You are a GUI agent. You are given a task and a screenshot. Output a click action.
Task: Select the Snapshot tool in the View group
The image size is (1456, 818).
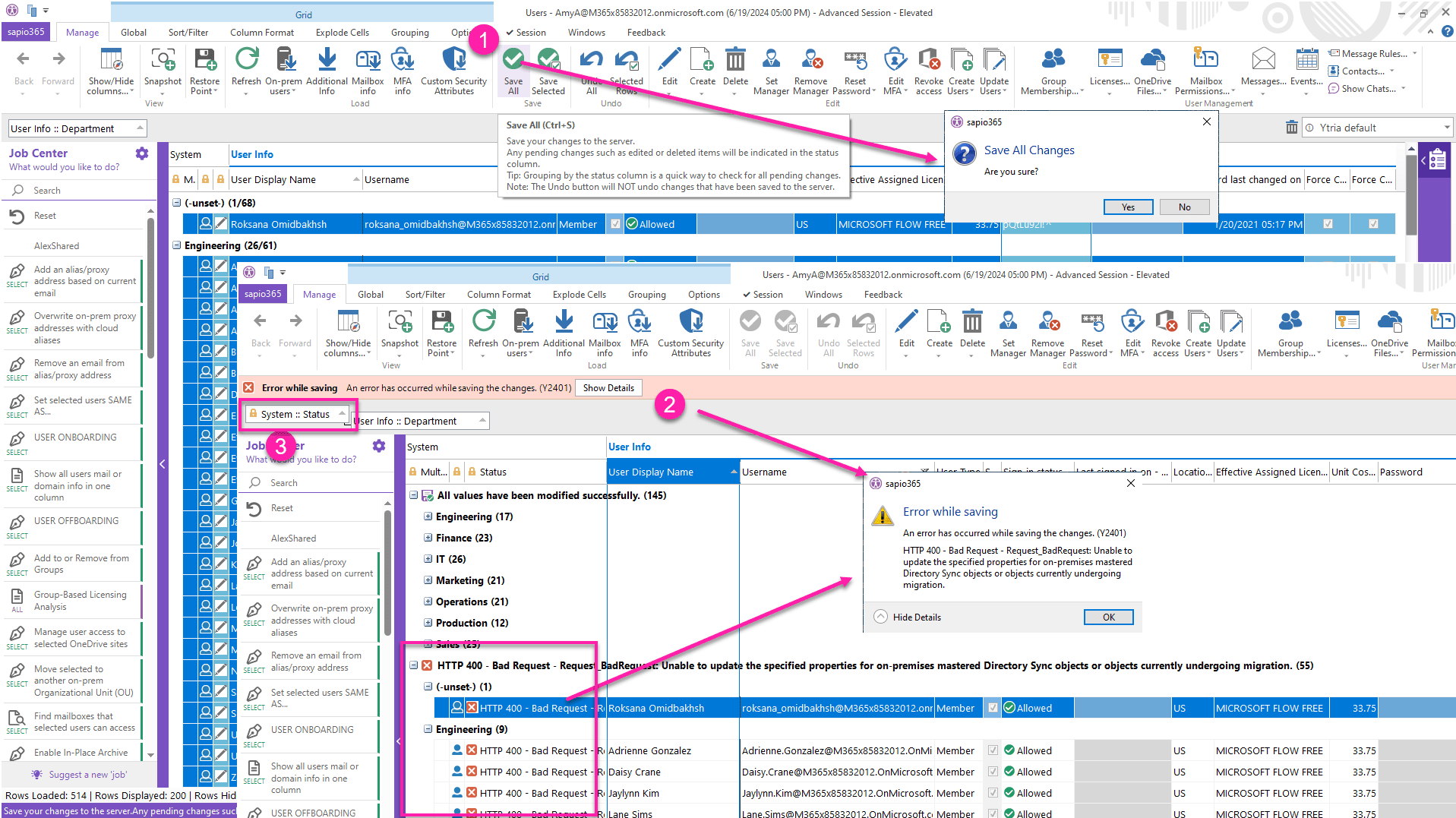(163, 70)
